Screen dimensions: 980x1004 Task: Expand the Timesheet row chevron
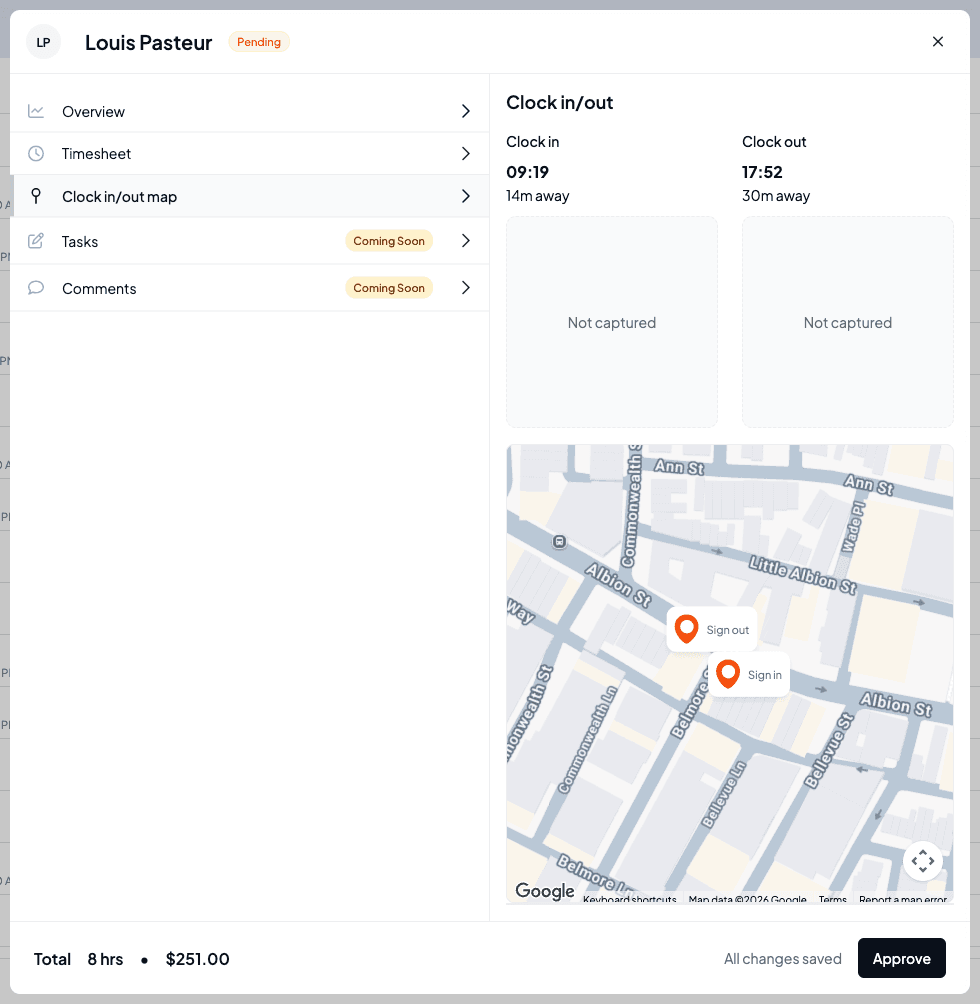click(466, 154)
